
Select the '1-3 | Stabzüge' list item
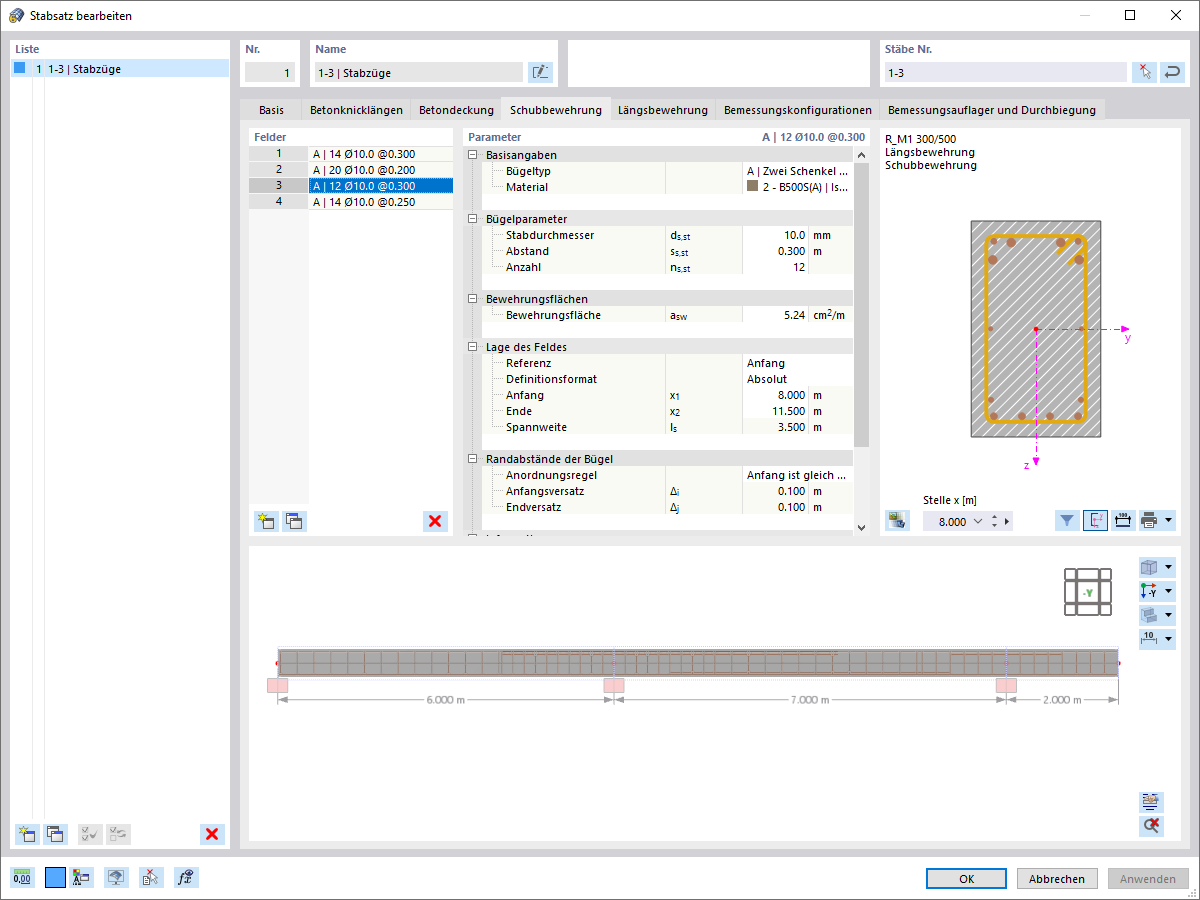point(120,69)
